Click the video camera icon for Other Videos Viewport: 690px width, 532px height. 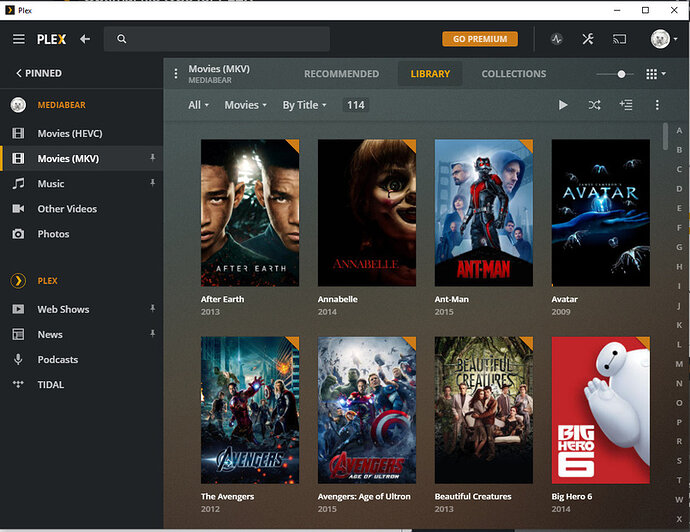point(18,209)
